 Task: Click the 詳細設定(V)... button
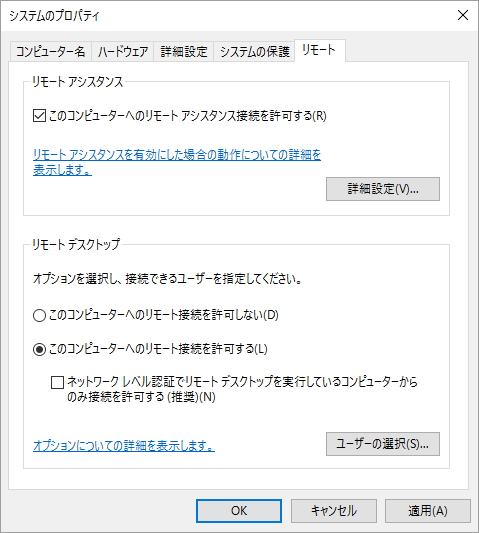(383, 189)
